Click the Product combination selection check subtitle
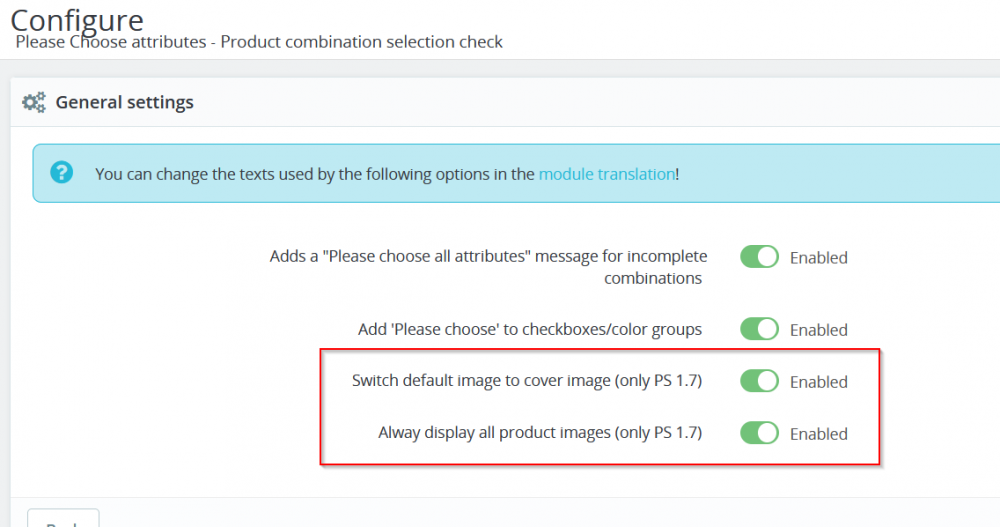This screenshot has width=1000, height=527. (x=260, y=42)
